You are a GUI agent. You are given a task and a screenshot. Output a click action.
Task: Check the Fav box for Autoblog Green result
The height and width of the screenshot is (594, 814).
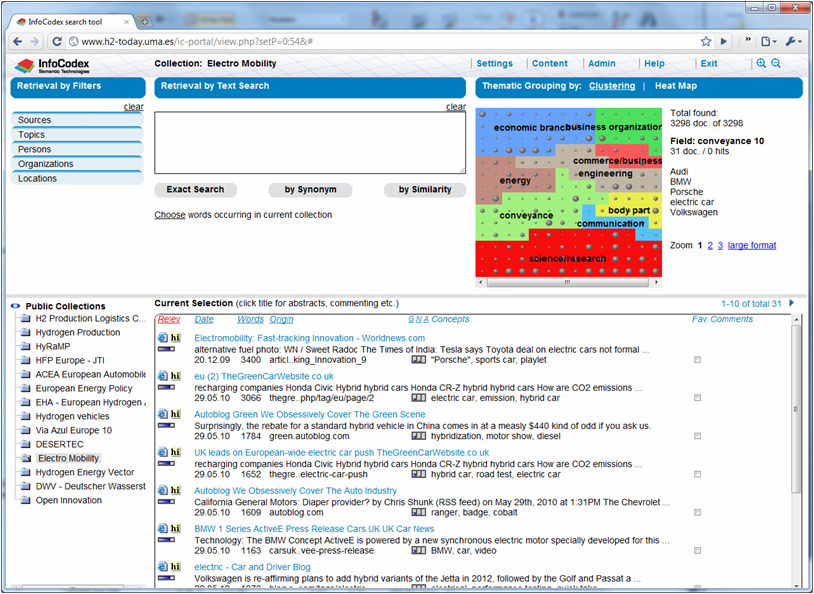tap(697, 436)
